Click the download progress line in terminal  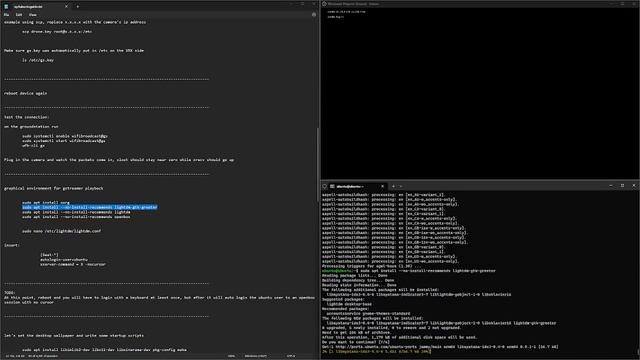coord(376,351)
